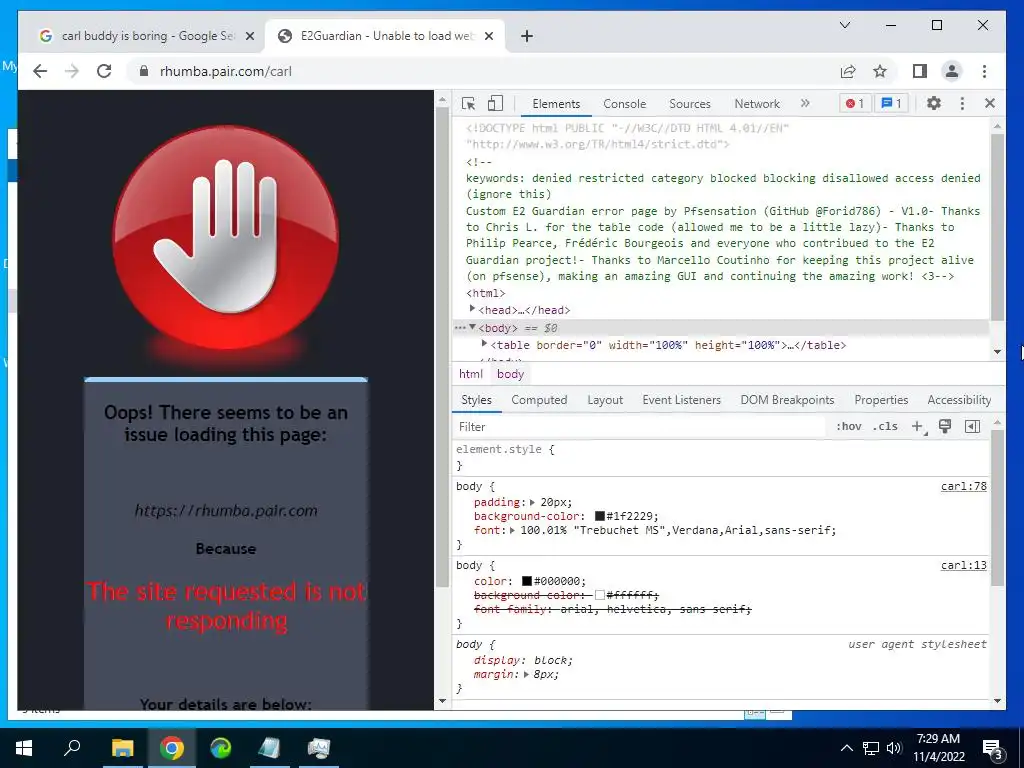
Task: Open a new browser tab
Action: click(527, 36)
